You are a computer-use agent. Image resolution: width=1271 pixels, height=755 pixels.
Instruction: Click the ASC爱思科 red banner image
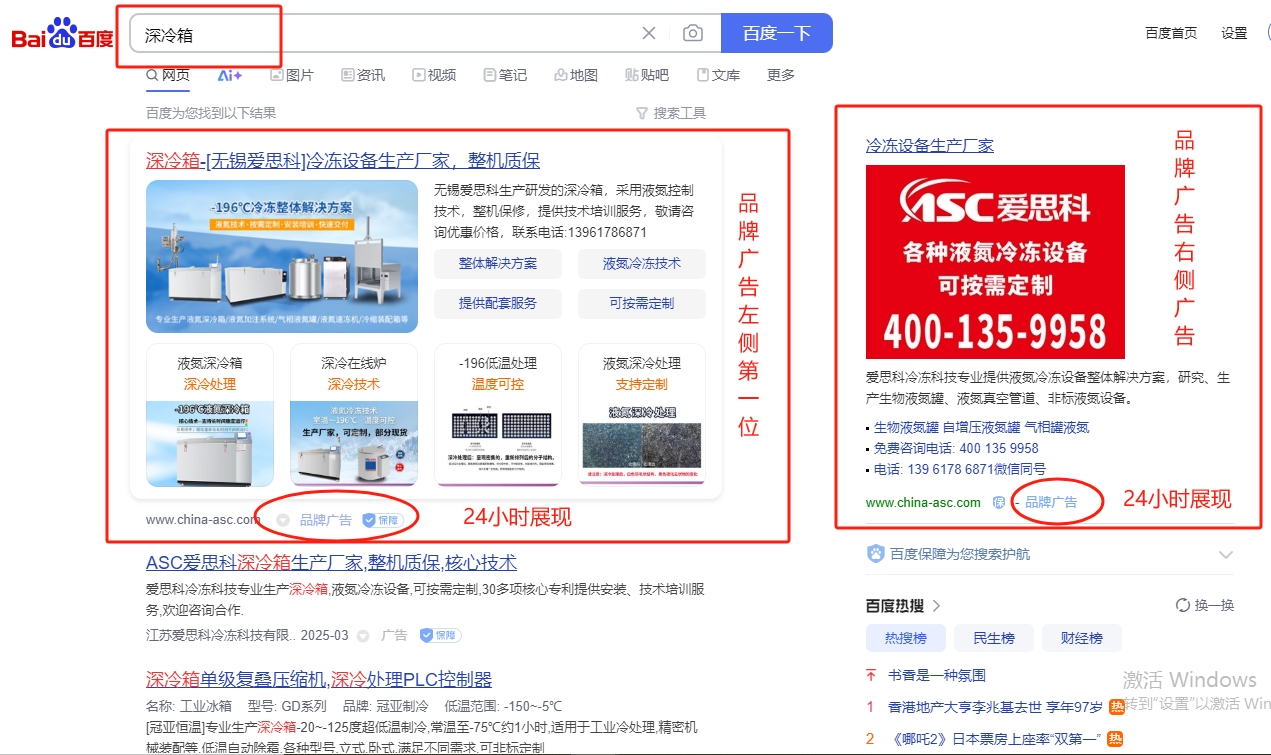(995, 262)
